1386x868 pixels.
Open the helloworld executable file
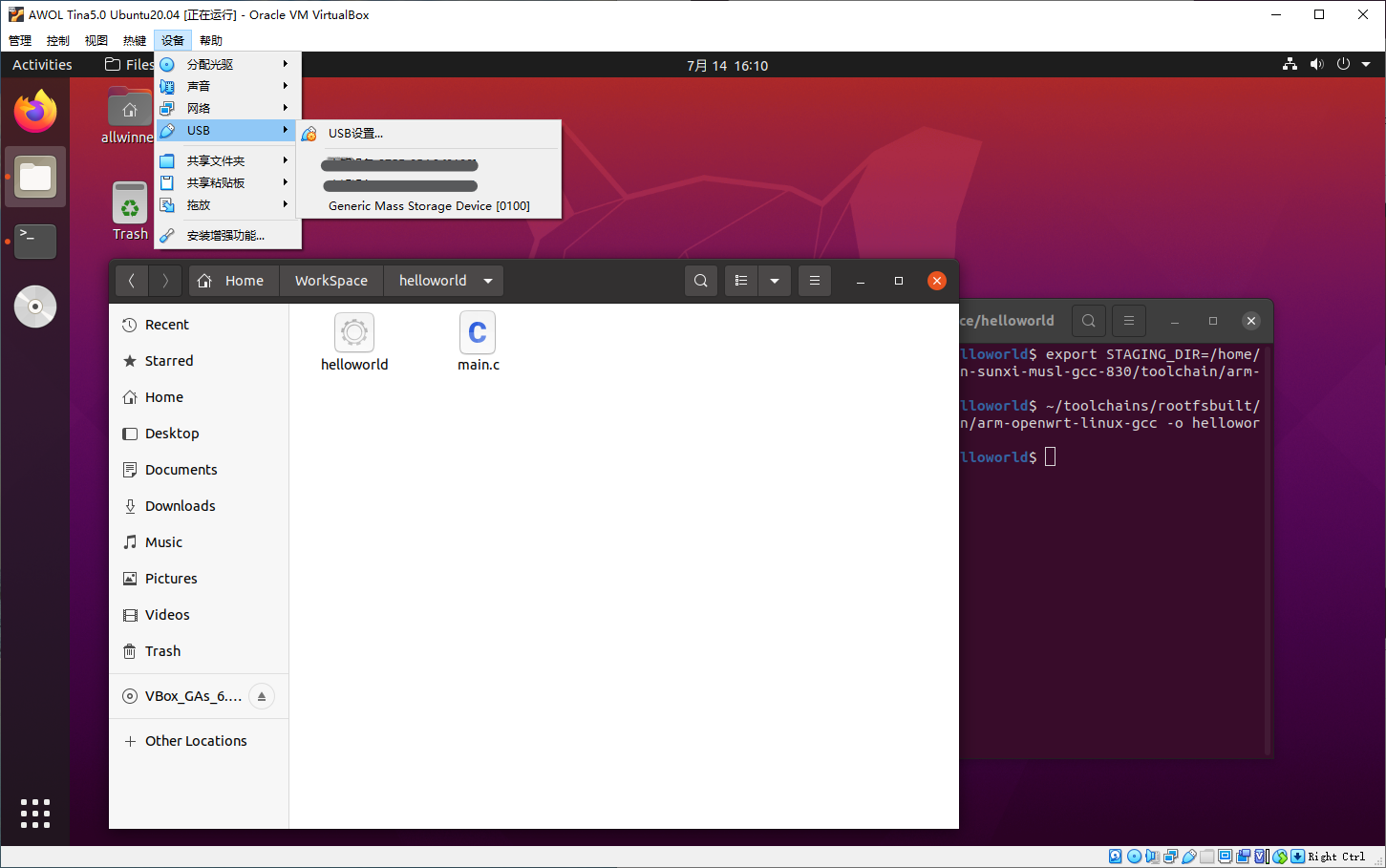coord(354,341)
